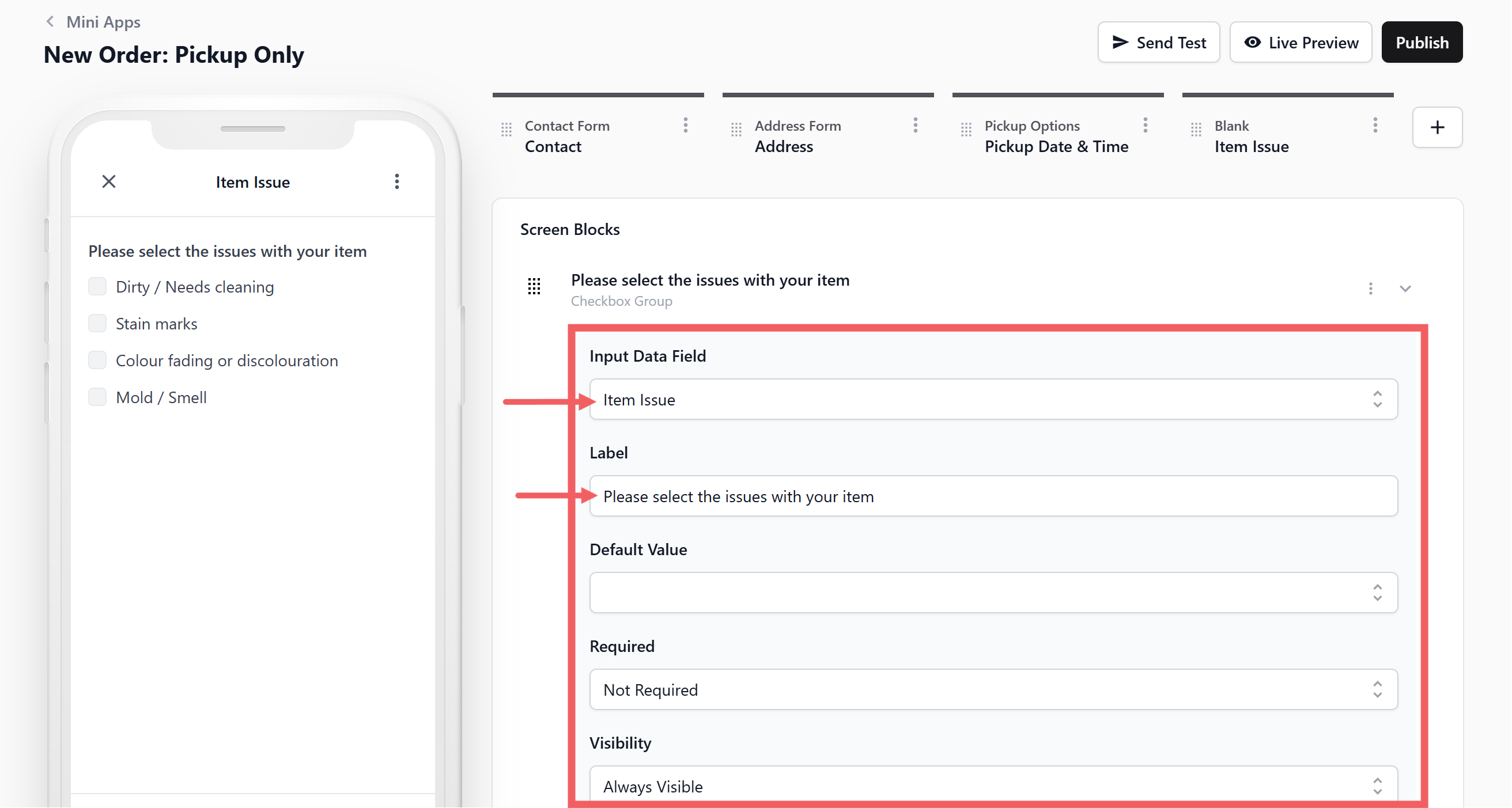This screenshot has width=1512, height=808.
Task: Click the X icon in phone preview
Action: (108, 181)
